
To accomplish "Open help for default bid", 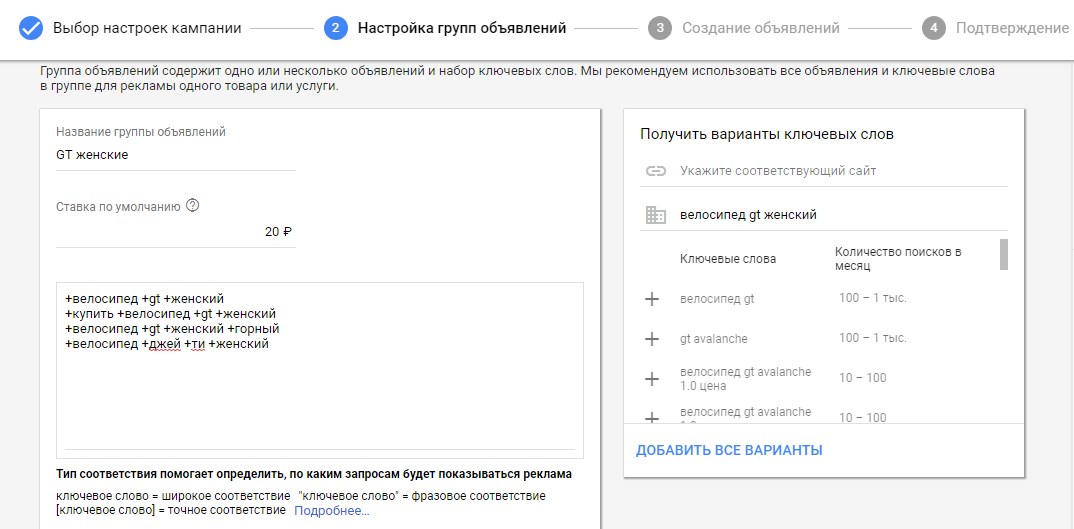I will coord(192,206).
